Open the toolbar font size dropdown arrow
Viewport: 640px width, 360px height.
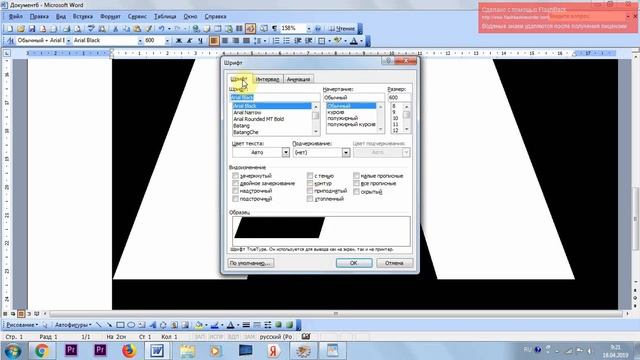click(167, 41)
